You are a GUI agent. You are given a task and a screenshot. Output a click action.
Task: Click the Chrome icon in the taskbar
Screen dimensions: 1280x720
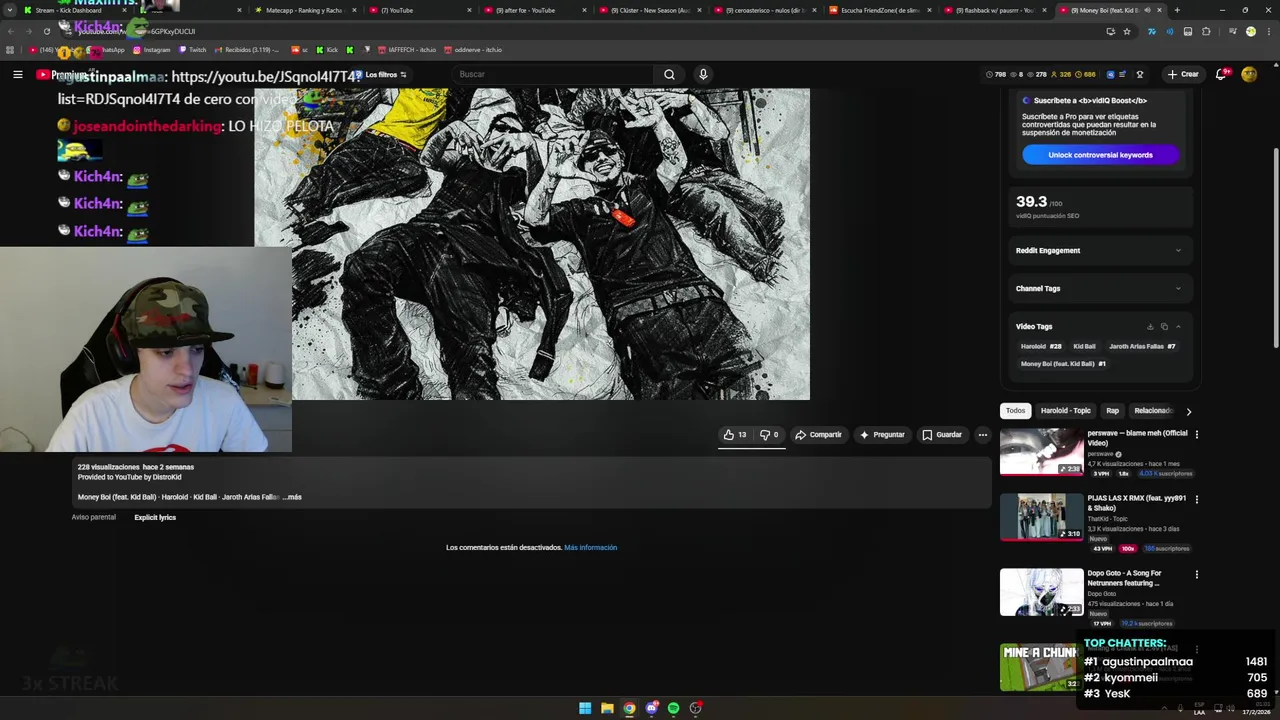click(629, 708)
